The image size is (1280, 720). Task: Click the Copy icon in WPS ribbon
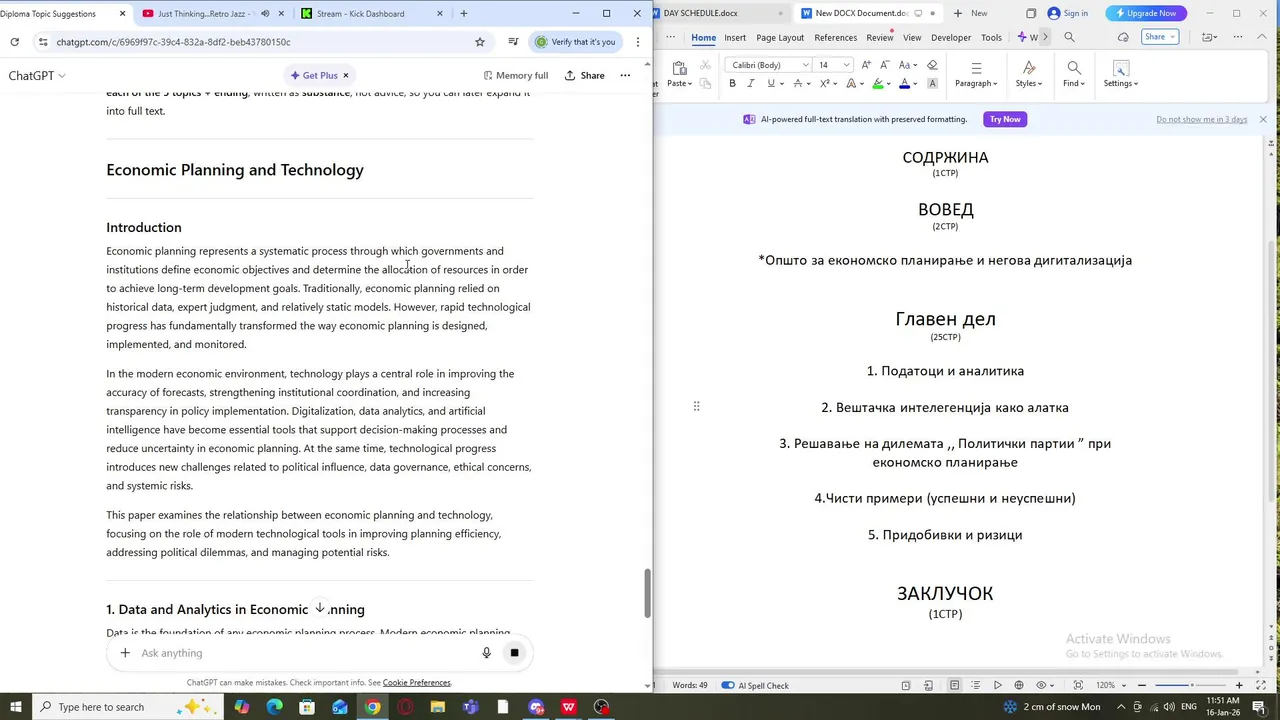(705, 84)
